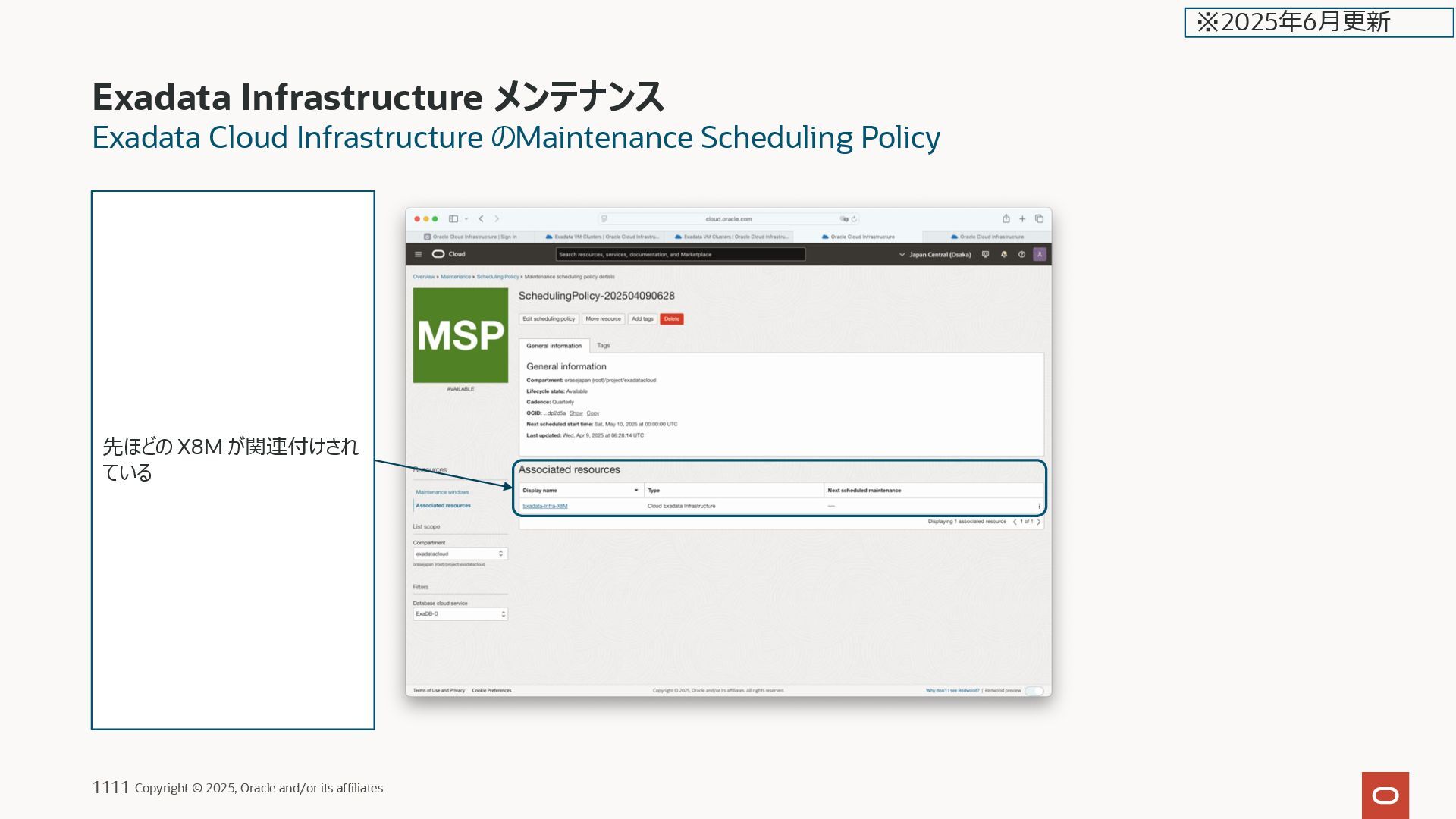The height and width of the screenshot is (819, 1456).
Task: Open the Exadata-Infra-X8M resource link
Action: (x=544, y=506)
